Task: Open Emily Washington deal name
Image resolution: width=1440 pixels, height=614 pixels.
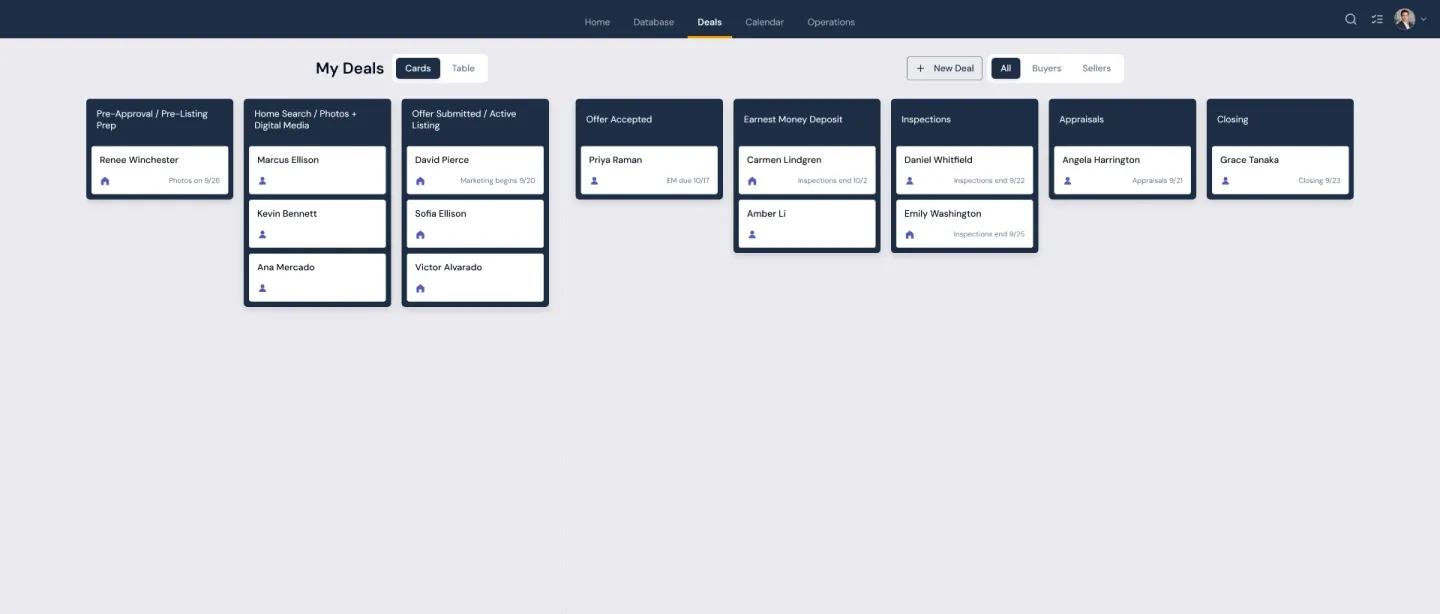Action: 943,214
